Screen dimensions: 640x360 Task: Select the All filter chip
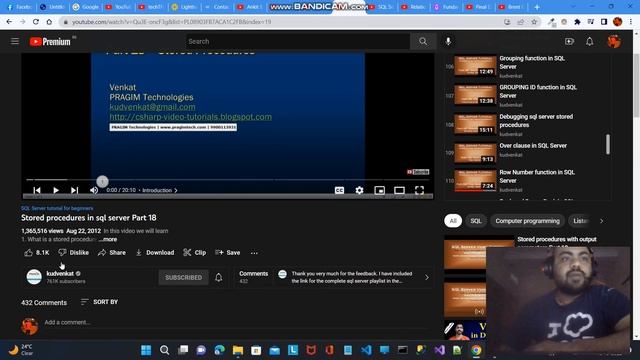(453, 221)
